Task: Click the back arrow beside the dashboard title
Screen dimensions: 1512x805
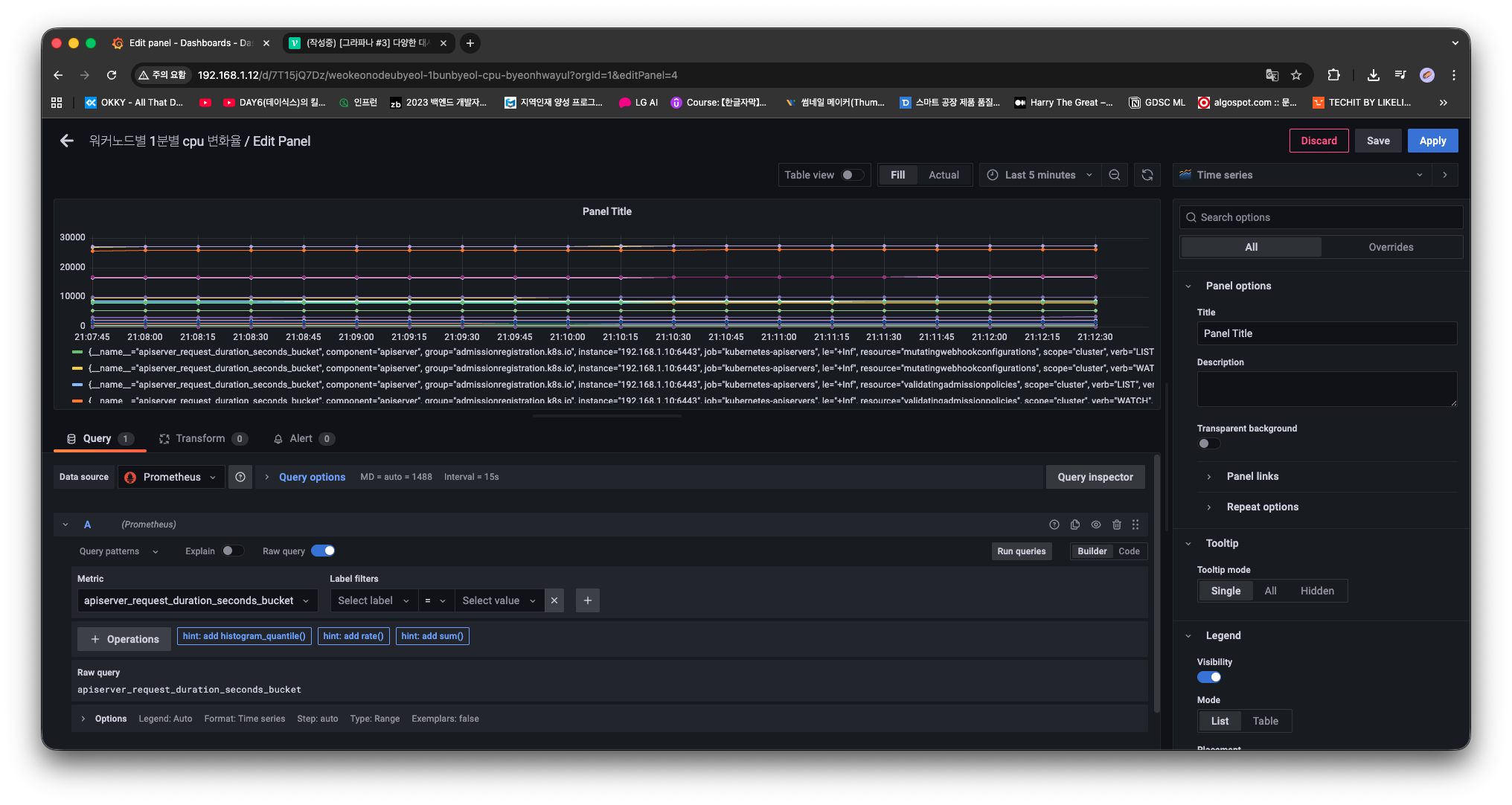Action: (x=67, y=141)
